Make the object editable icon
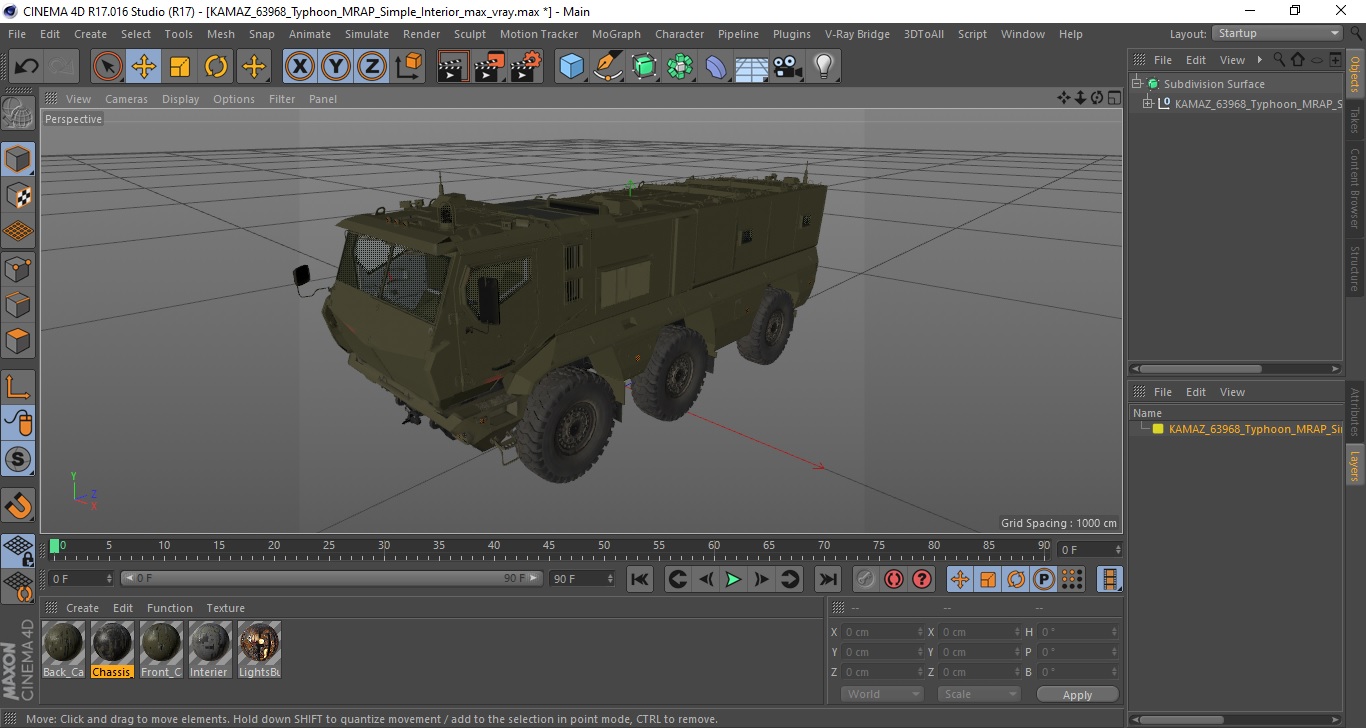This screenshot has height=728, width=1366. point(18,113)
